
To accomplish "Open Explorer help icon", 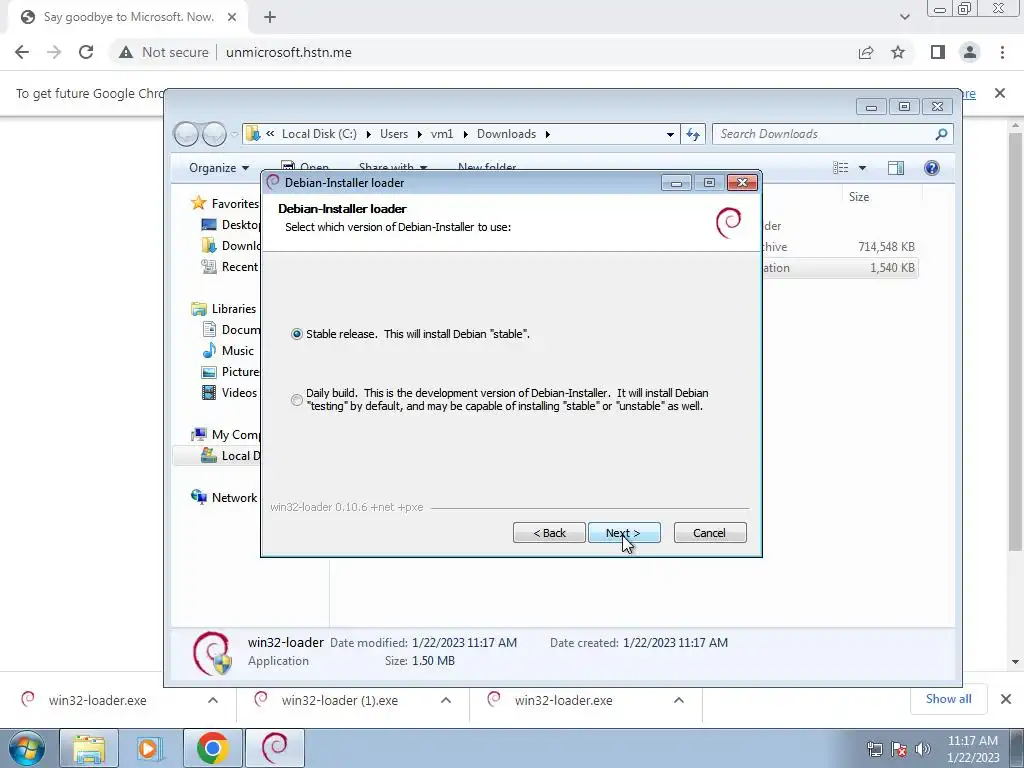I will pyautogui.click(x=932, y=168).
